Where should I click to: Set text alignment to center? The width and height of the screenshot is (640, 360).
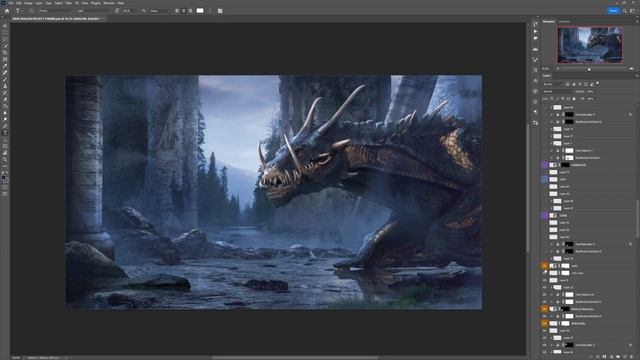[x=184, y=11]
